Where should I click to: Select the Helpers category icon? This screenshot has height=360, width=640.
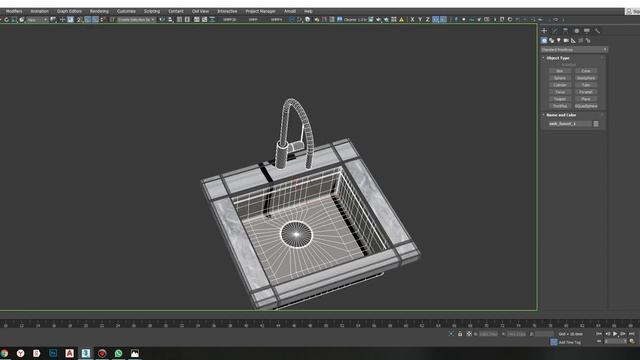pos(573,40)
